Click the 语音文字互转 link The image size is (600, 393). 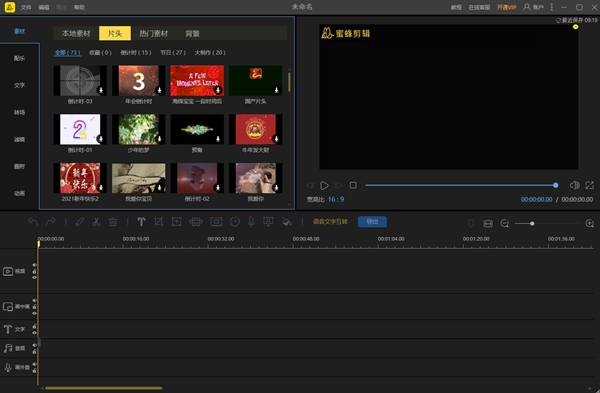coord(330,222)
